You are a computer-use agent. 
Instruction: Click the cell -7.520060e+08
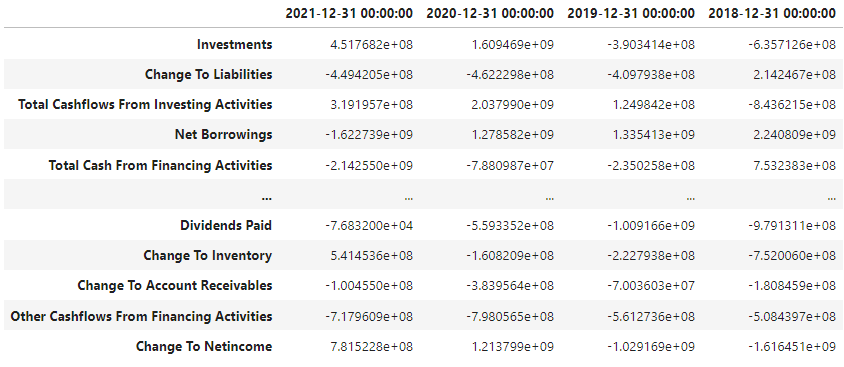click(792, 255)
